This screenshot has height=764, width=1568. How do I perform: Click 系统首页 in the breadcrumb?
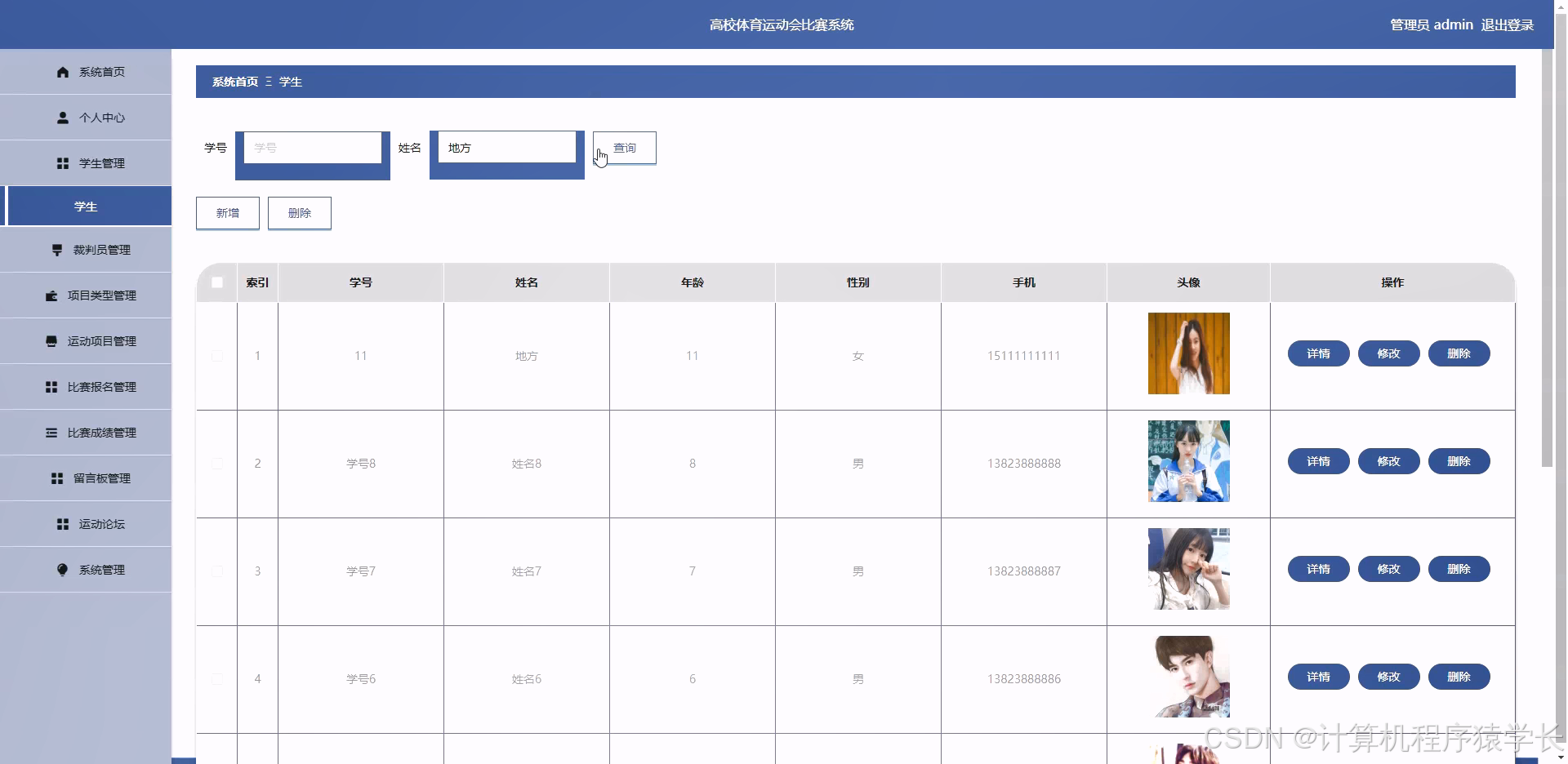[x=235, y=82]
